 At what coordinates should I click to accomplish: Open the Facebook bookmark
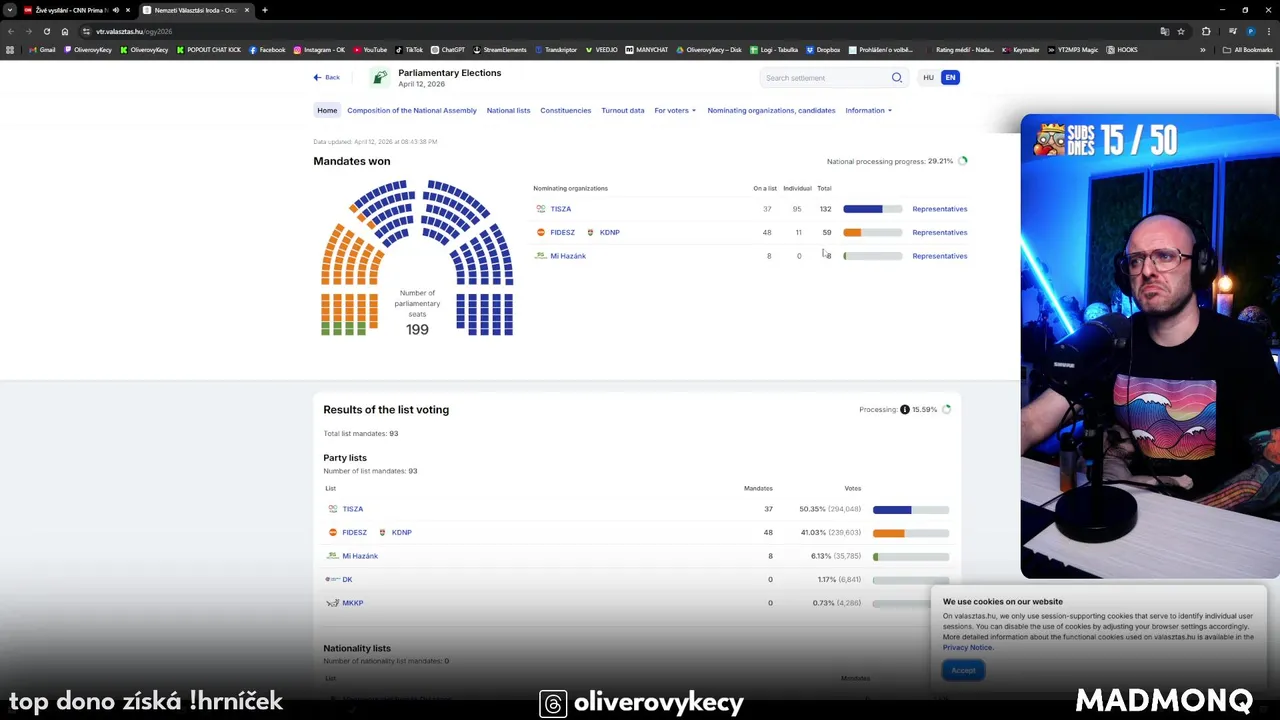pos(267,50)
